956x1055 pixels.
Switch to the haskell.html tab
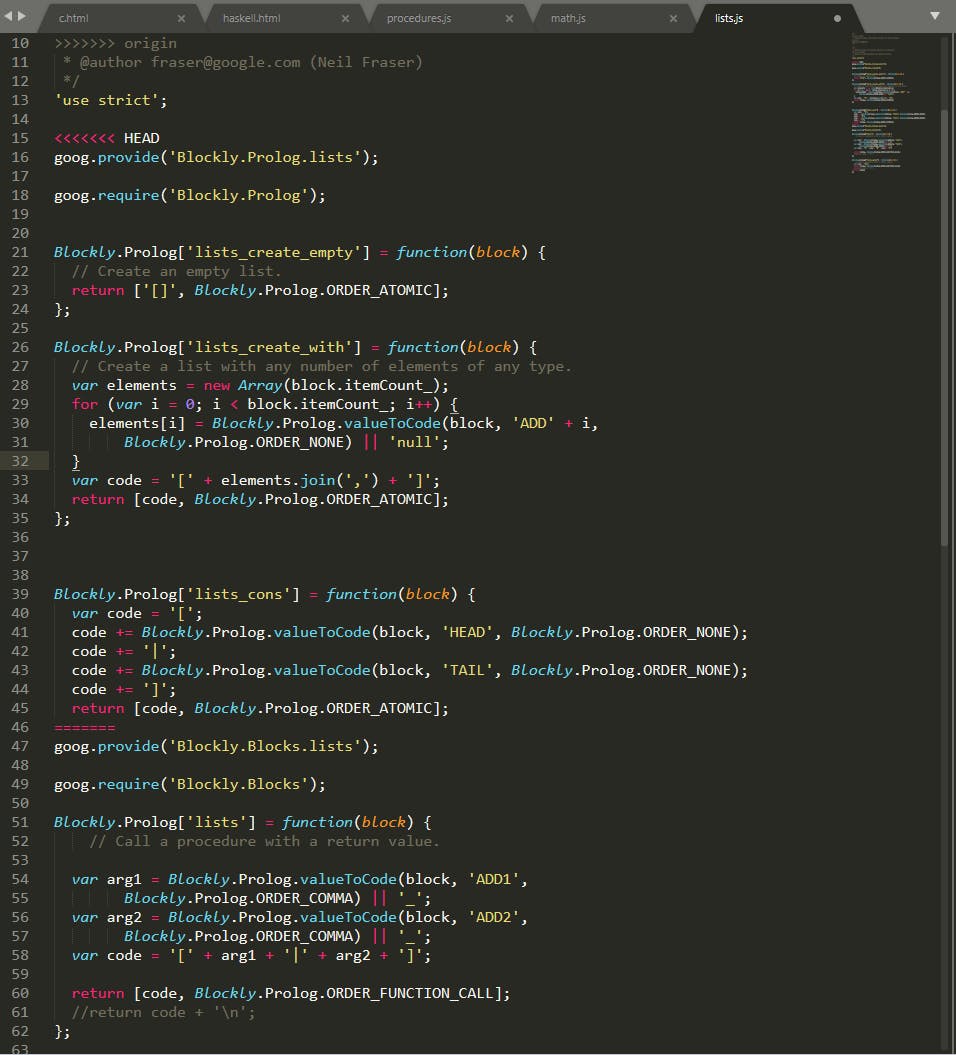tap(251, 18)
